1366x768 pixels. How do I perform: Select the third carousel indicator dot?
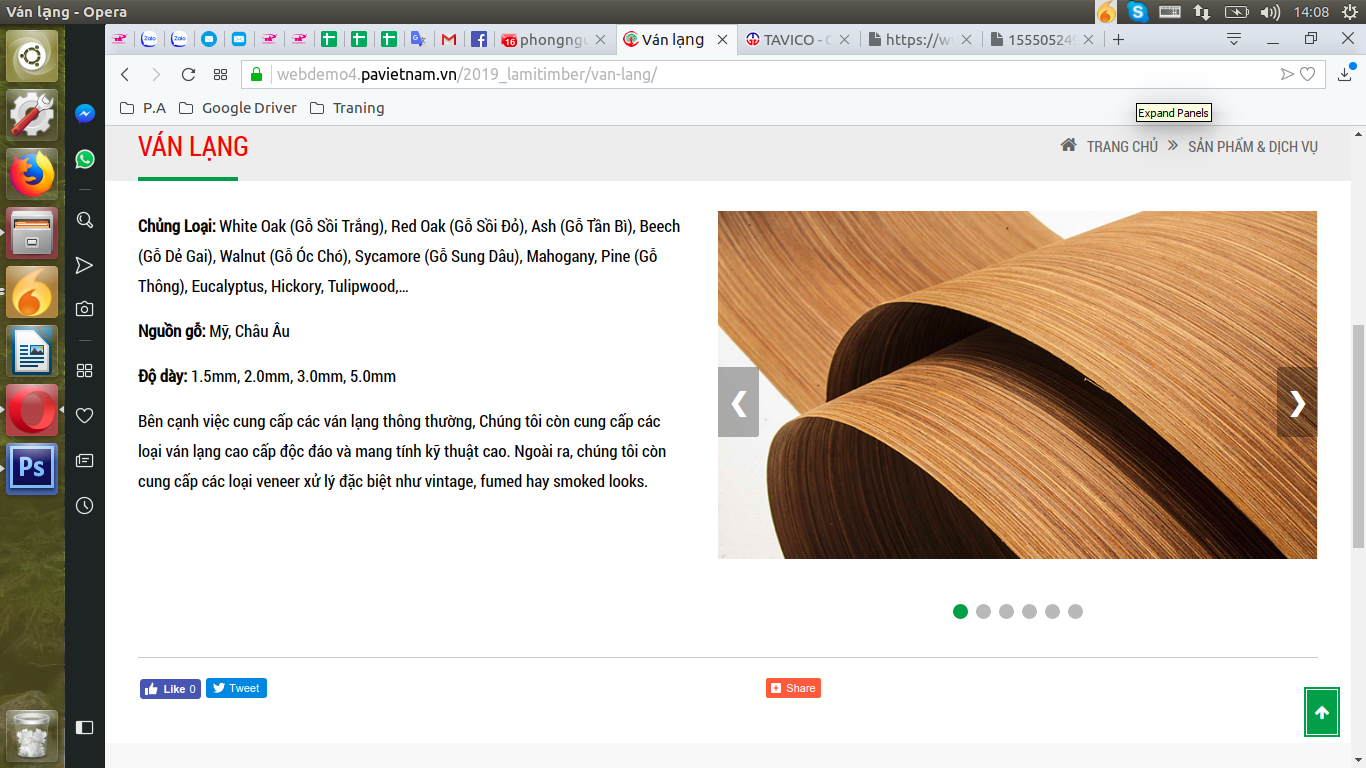click(1007, 611)
